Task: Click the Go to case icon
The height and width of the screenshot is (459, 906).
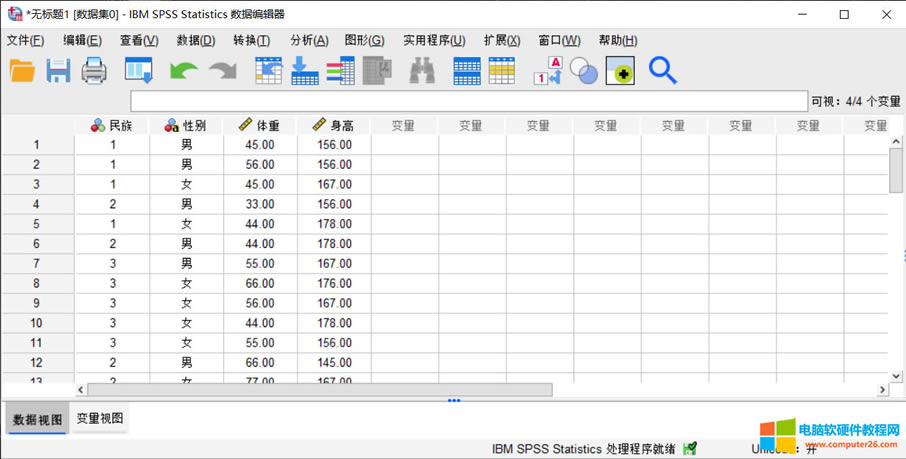Action: click(268, 71)
